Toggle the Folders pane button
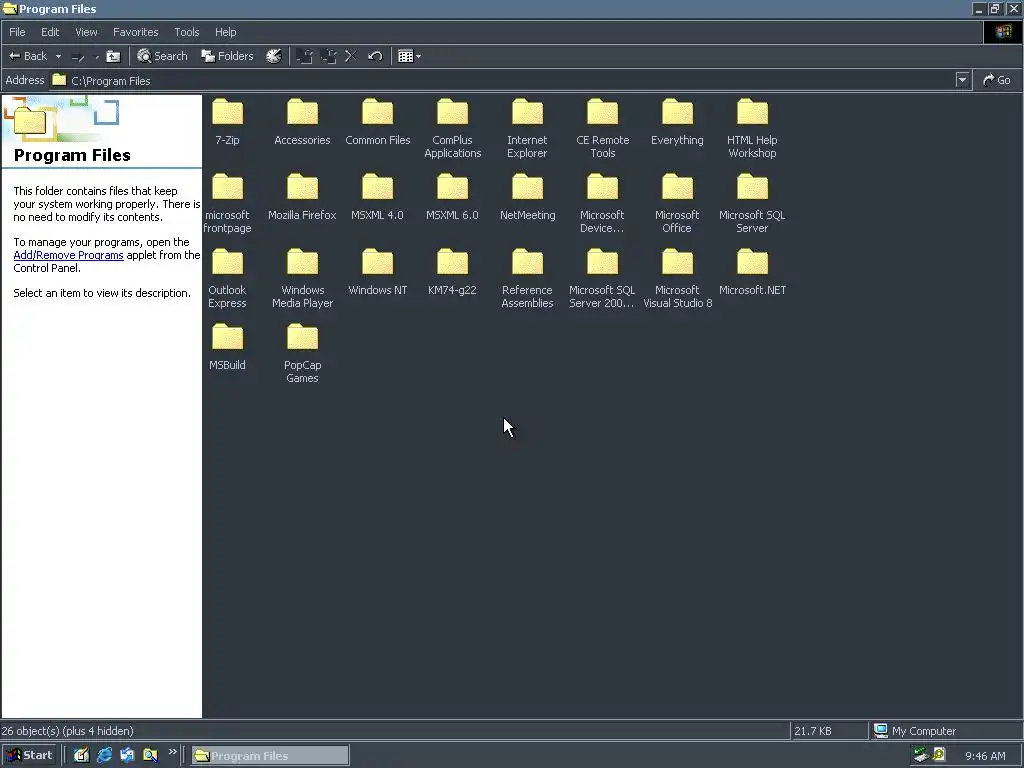Screen dimensions: 1024x768 point(227,56)
